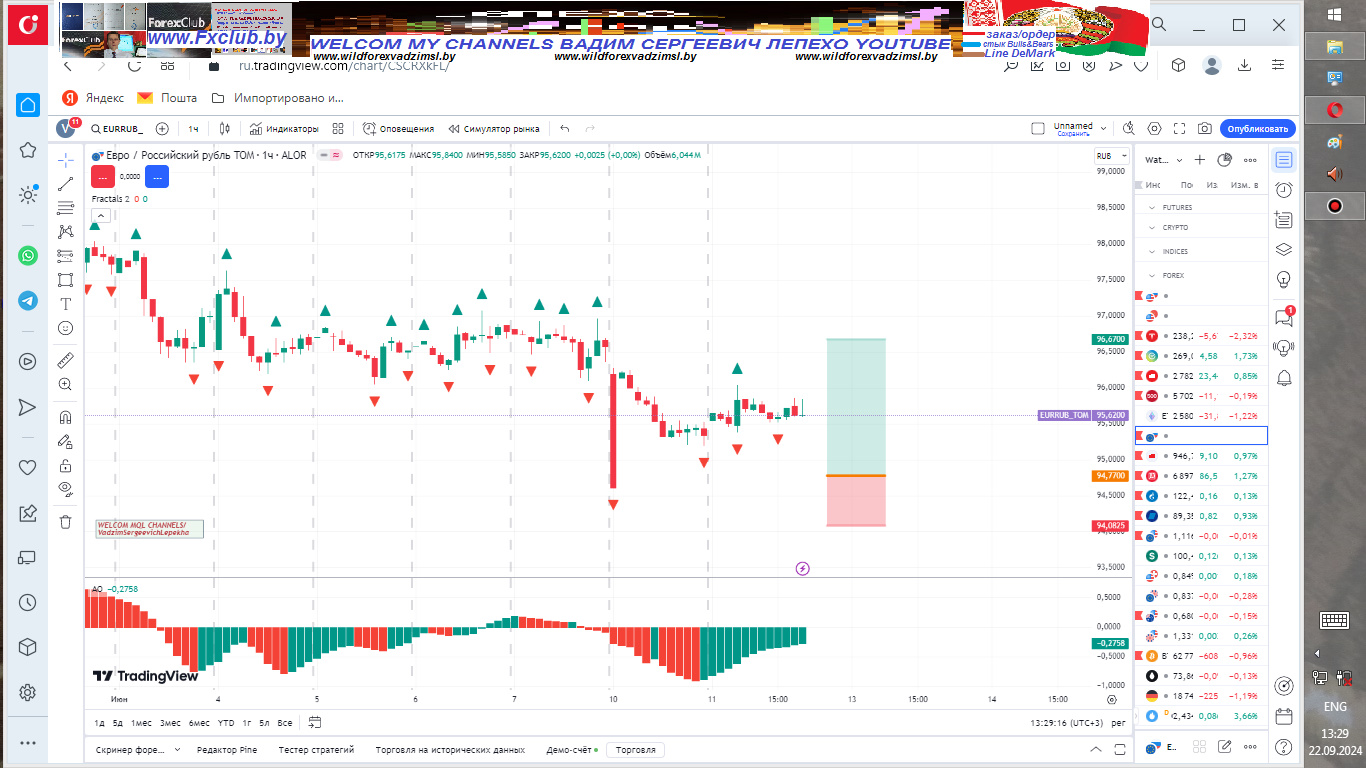This screenshot has width=1366, height=768.
Task: Select the Text annotation tool
Action: tap(66, 304)
